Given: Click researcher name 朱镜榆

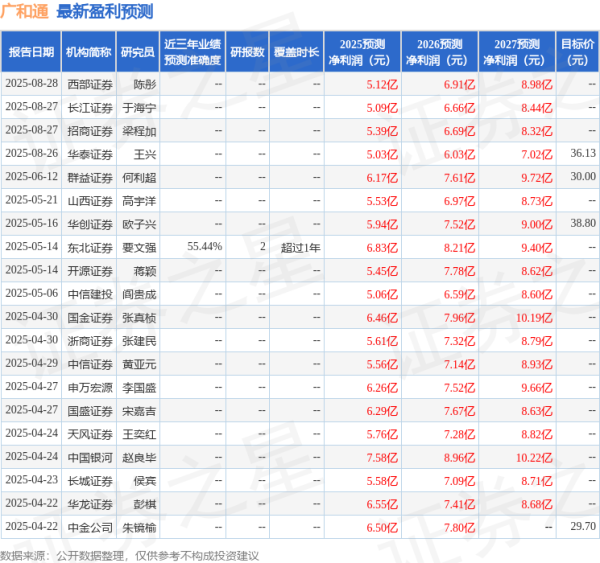Looking at the screenshot, I should [139, 528].
